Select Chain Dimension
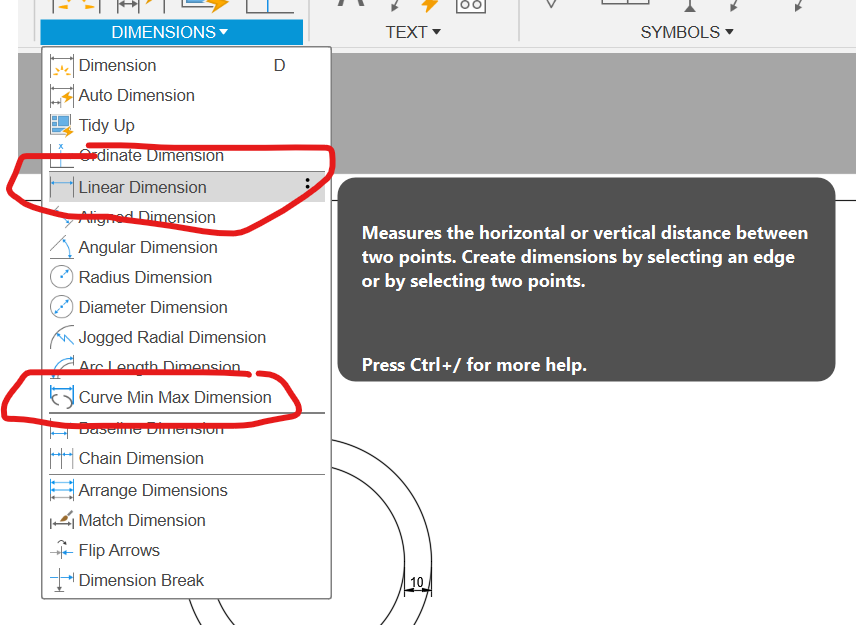 pyautogui.click(x=187, y=459)
